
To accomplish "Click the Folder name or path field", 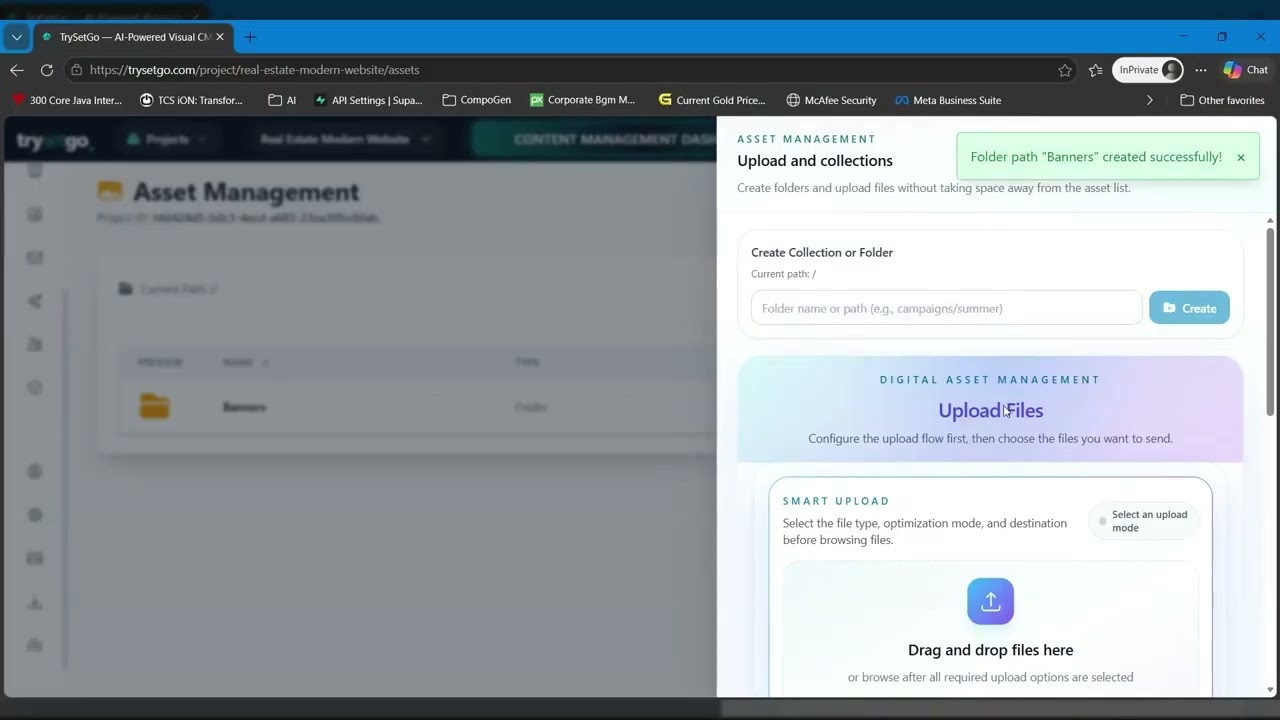I will tap(946, 308).
